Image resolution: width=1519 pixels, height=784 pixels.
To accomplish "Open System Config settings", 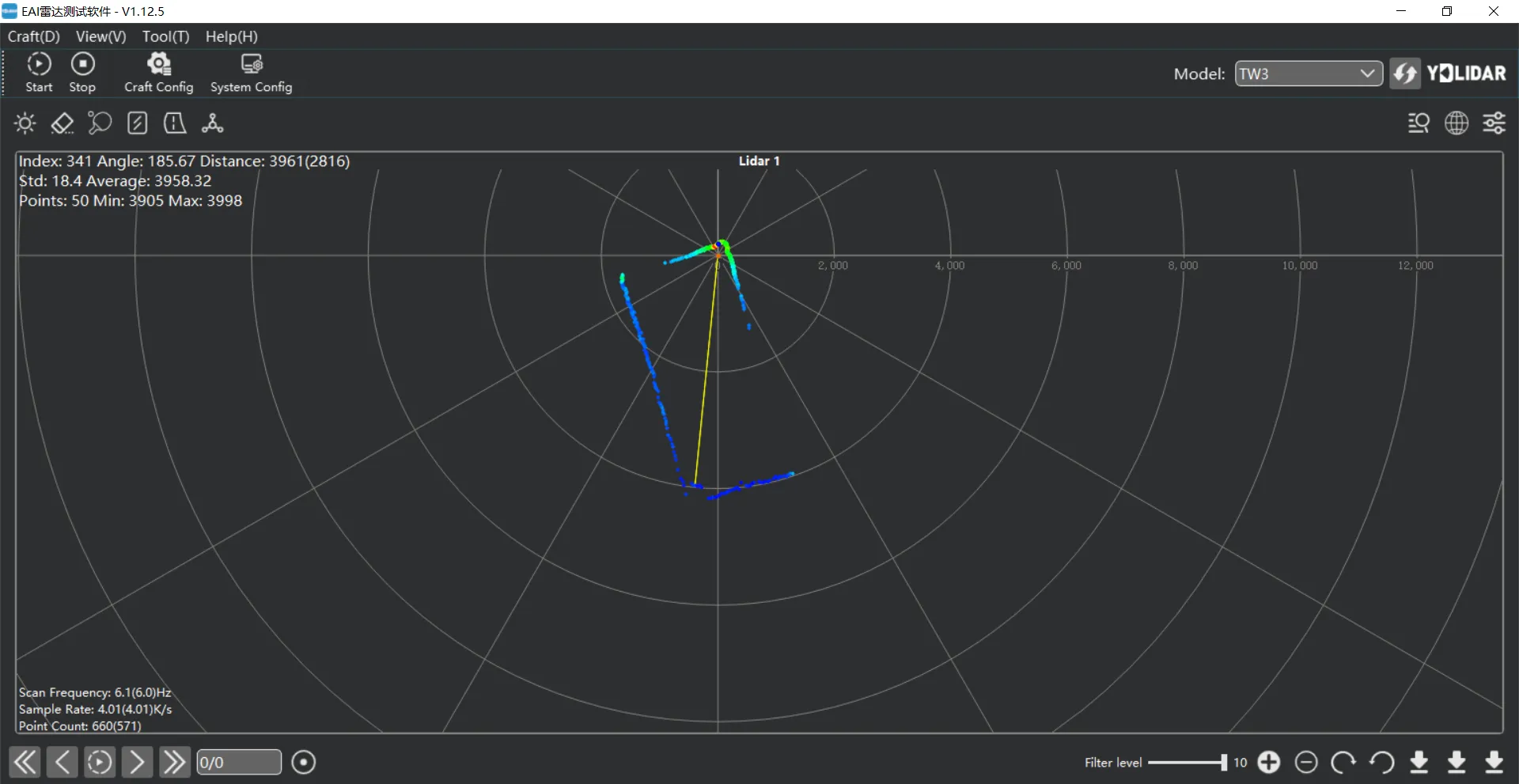I will pyautogui.click(x=251, y=72).
